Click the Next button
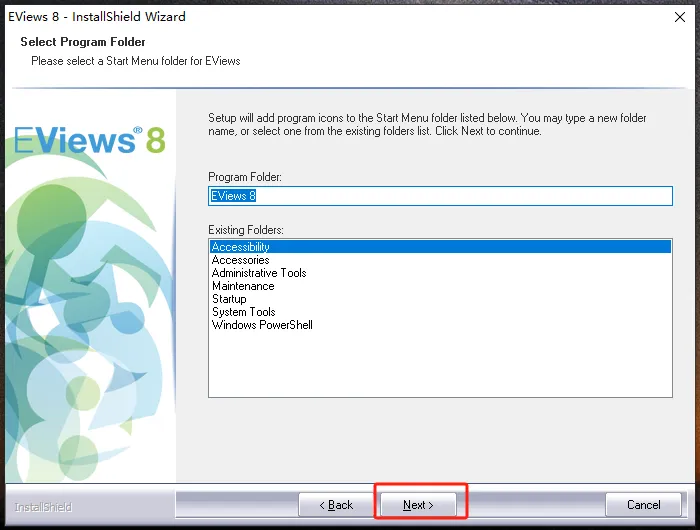Viewport: 700px width, 530px height. click(418, 505)
